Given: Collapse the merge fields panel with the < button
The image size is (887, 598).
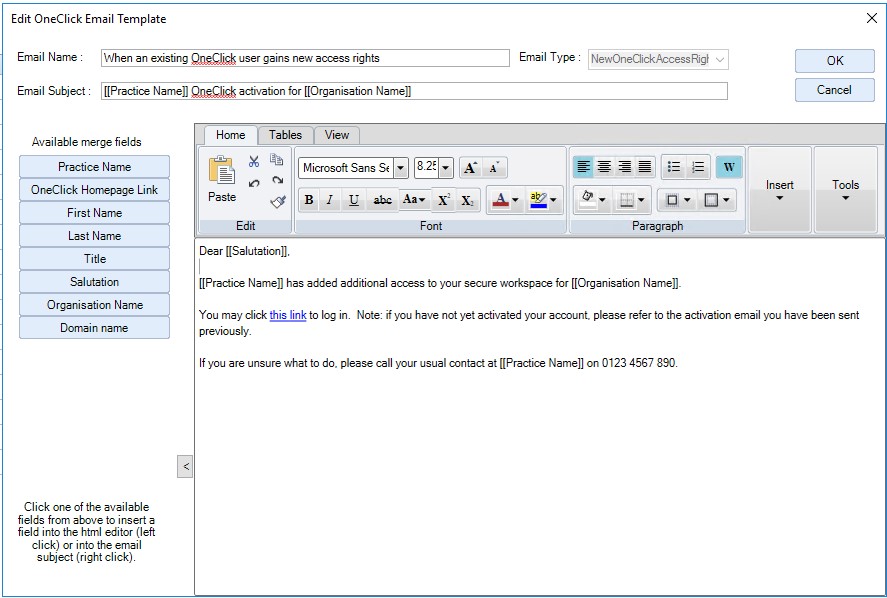Looking at the screenshot, I should click(x=185, y=467).
